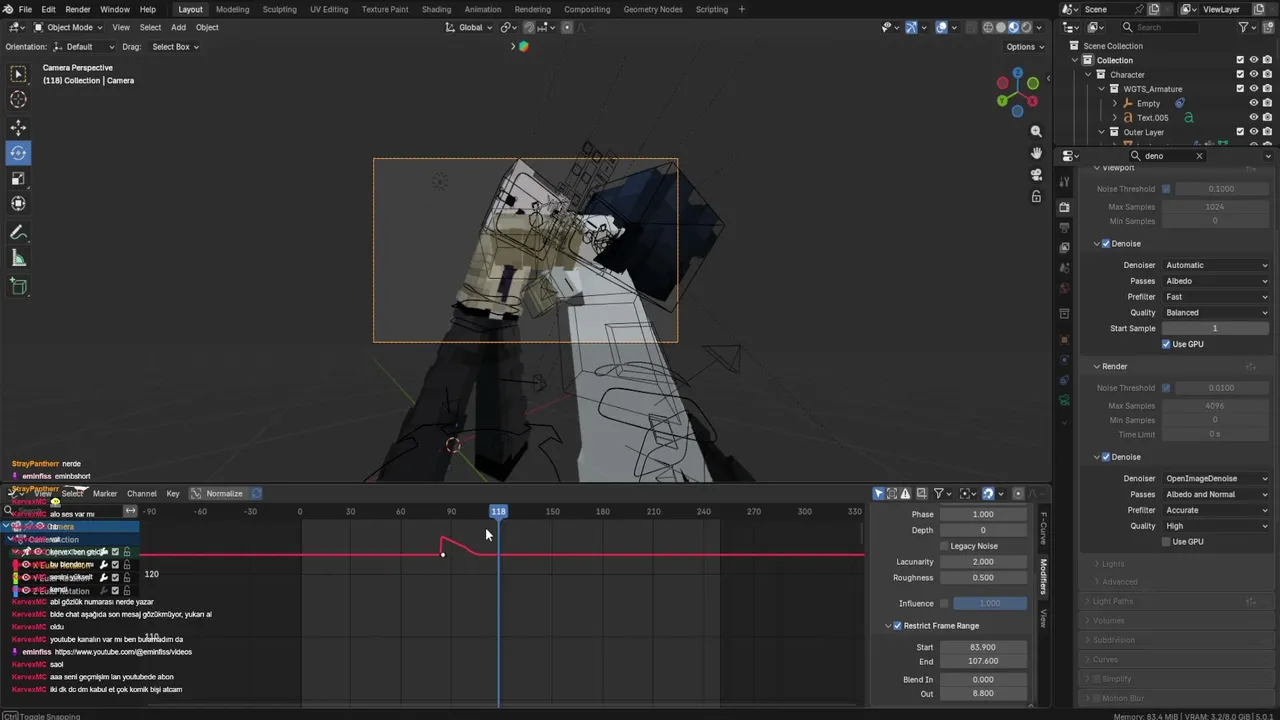The height and width of the screenshot is (720, 1280).
Task: Open the Marker menu in graph editor
Action: click(105, 493)
